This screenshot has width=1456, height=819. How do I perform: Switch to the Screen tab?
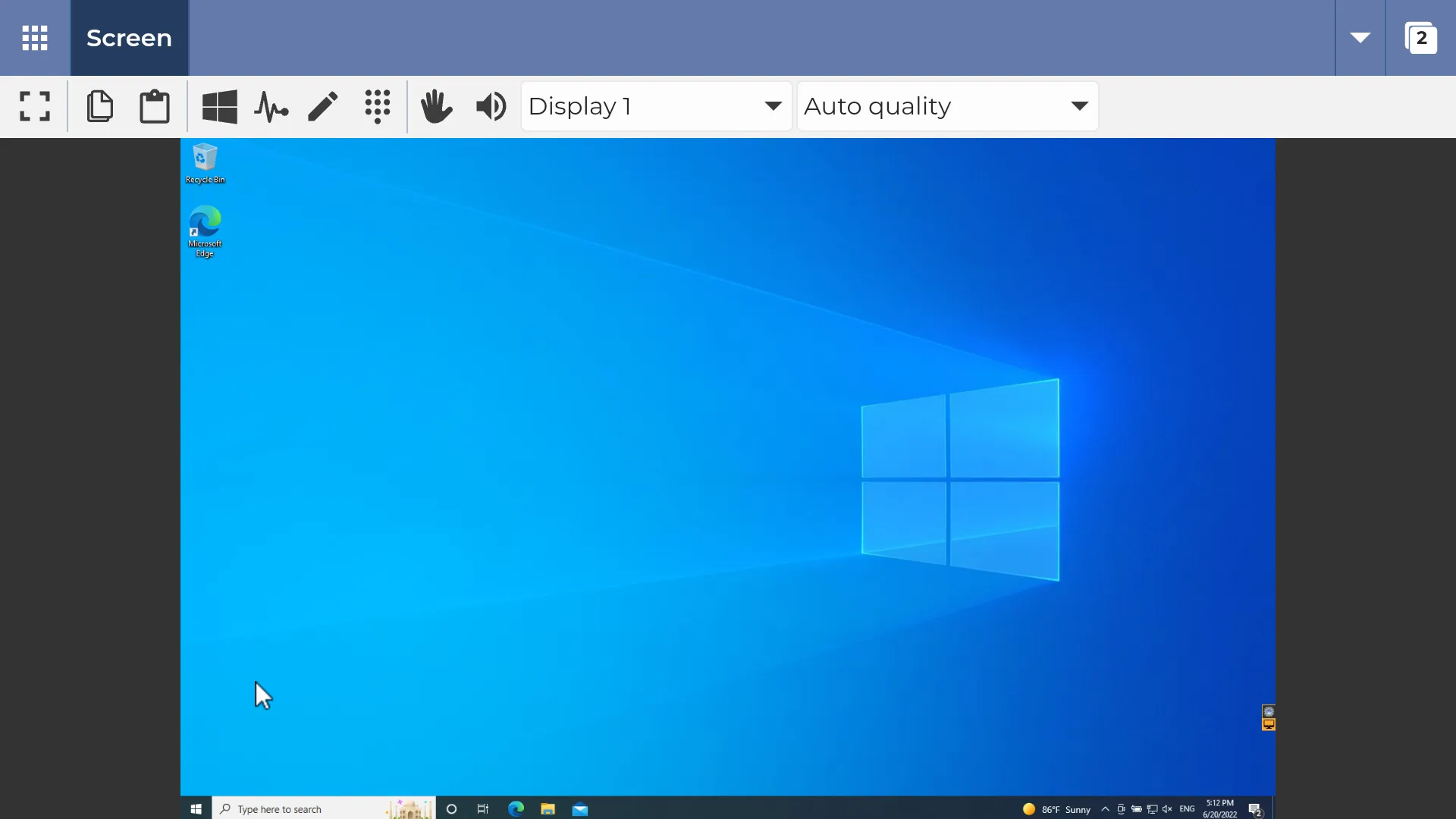pyautogui.click(x=129, y=38)
